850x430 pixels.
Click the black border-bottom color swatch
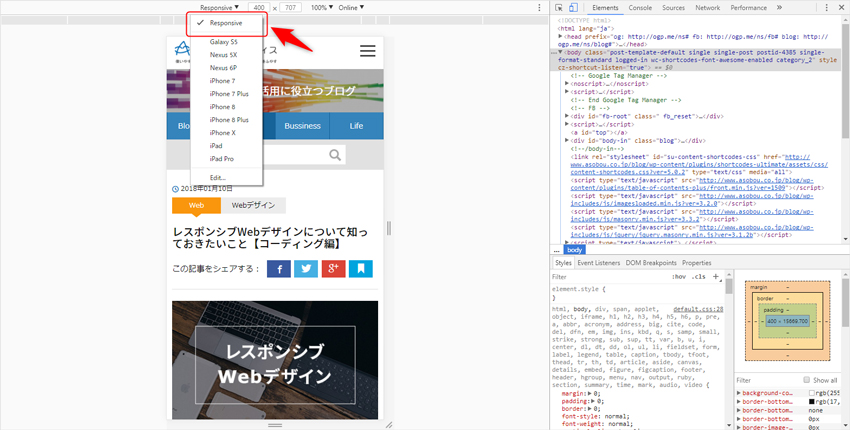click(x=812, y=402)
